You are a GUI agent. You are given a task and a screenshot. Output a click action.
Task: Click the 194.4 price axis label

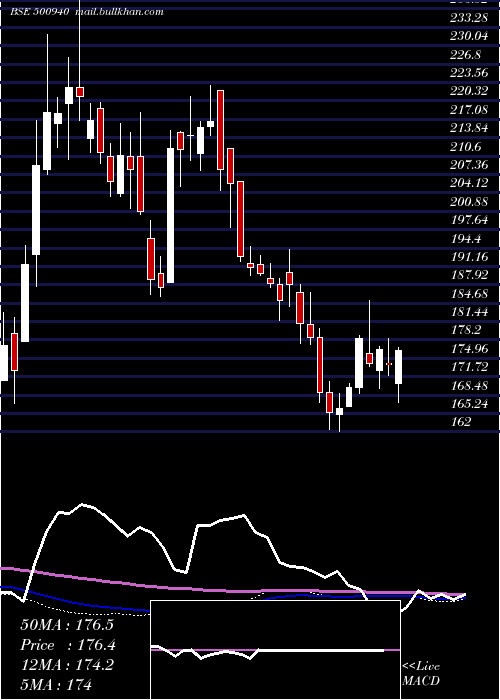[465, 239]
